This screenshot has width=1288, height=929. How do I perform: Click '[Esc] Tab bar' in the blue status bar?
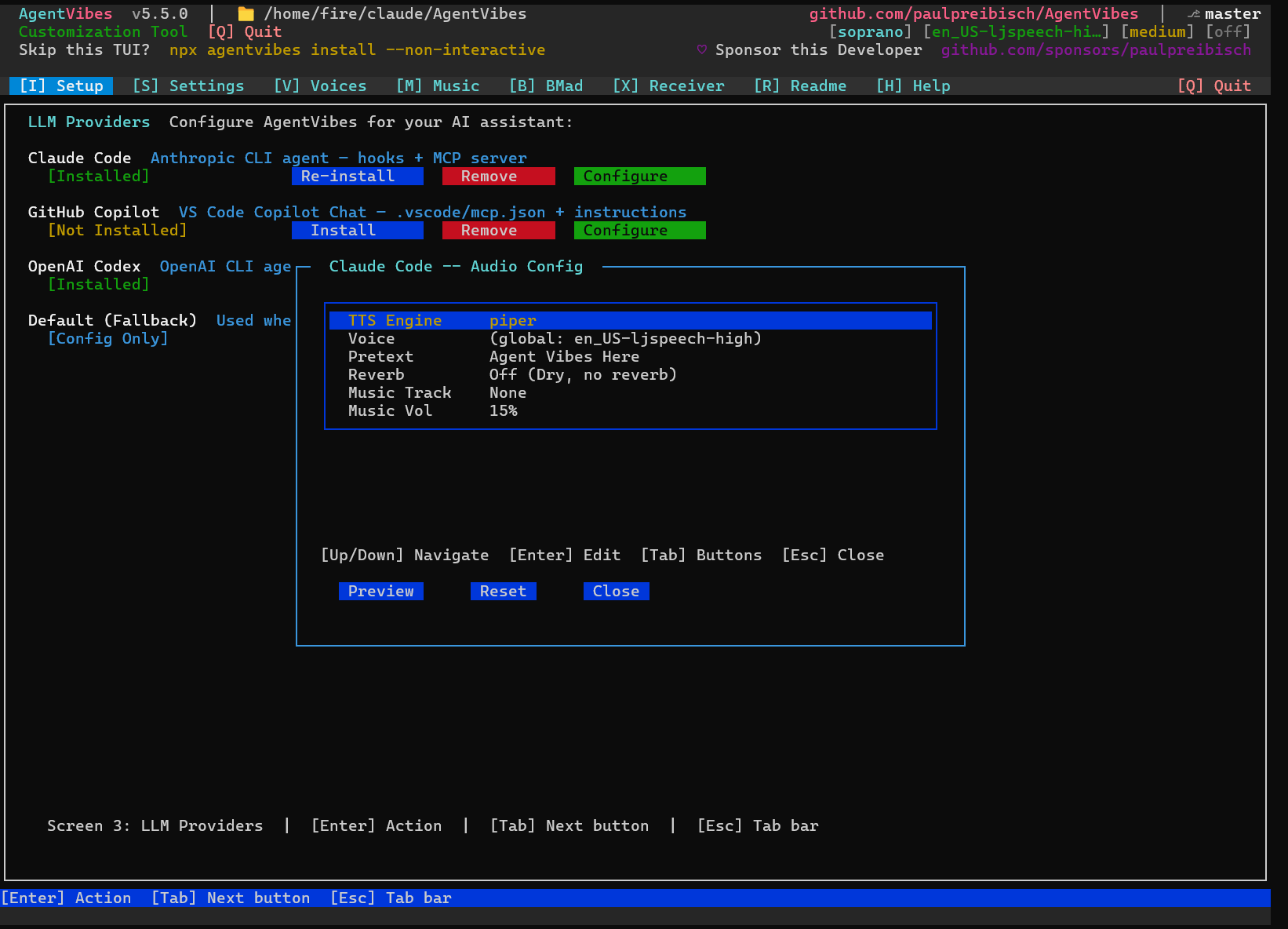(x=391, y=898)
